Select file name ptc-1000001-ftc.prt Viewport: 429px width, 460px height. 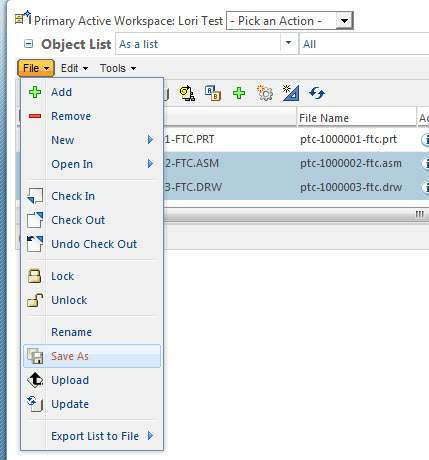coord(348,139)
